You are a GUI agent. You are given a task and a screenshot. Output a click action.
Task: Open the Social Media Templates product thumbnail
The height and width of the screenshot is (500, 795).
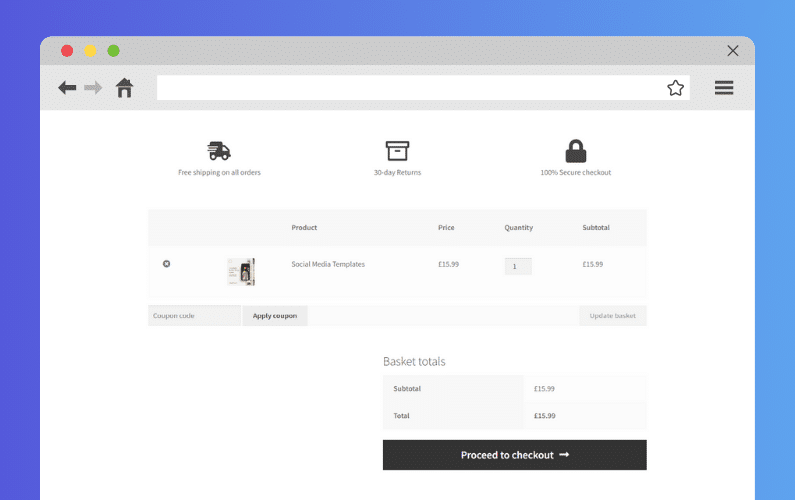[x=241, y=272]
